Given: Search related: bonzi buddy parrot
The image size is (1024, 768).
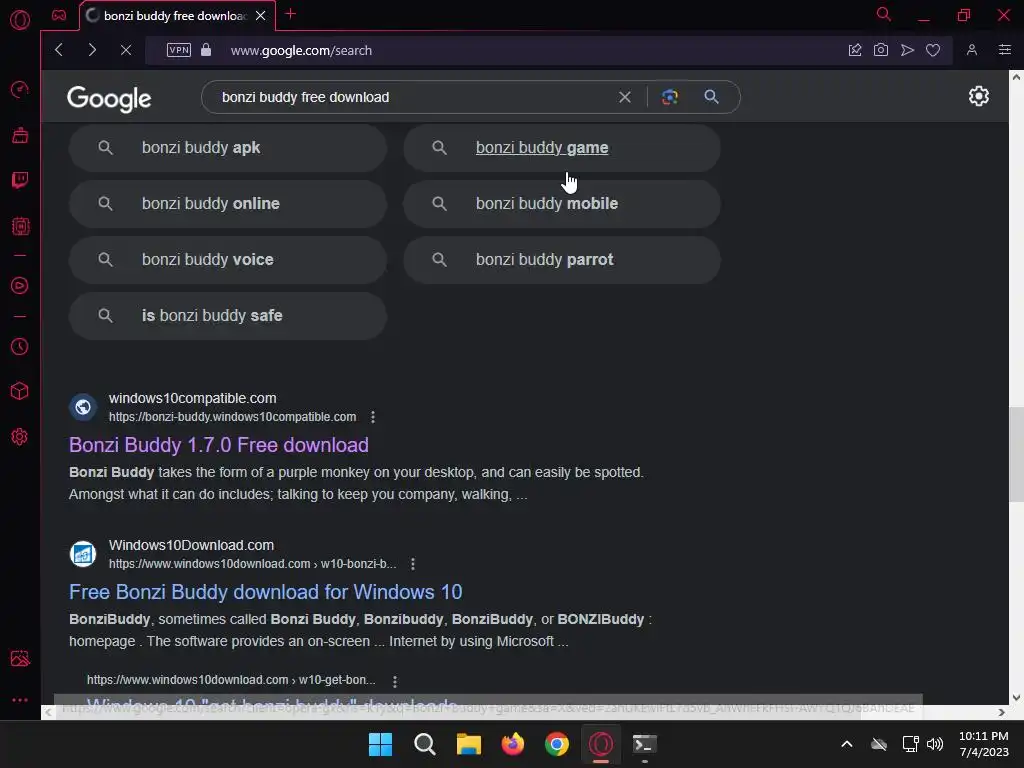Looking at the screenshot, I should pyautogui.click(x=562, y=260).
